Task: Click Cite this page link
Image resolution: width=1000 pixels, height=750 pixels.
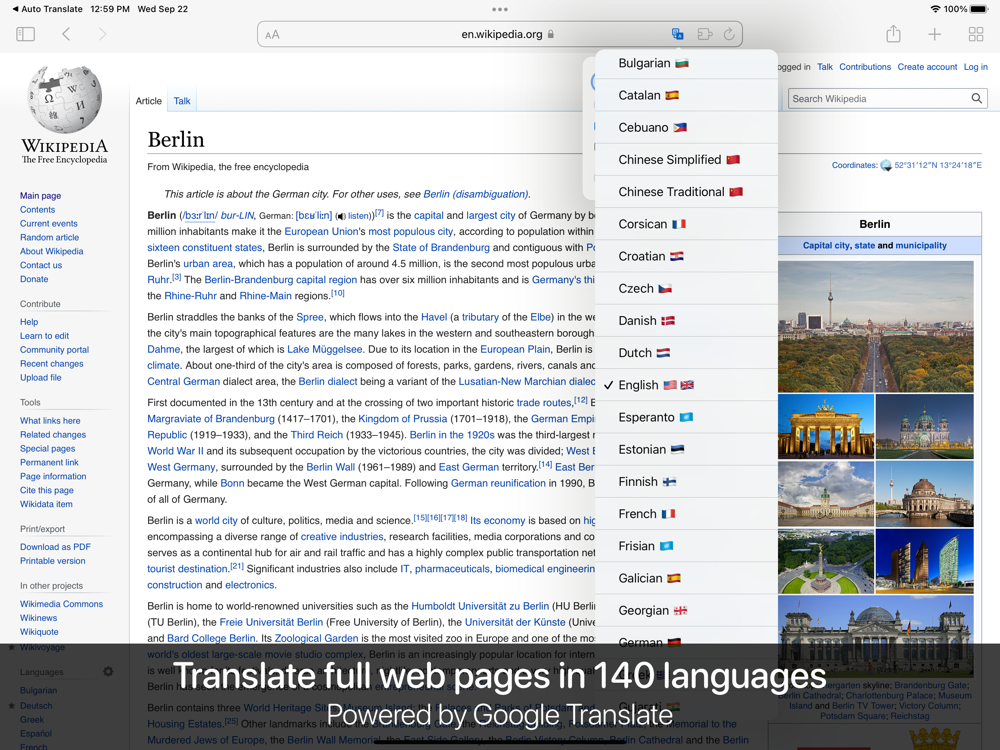Action: point(47,490)
